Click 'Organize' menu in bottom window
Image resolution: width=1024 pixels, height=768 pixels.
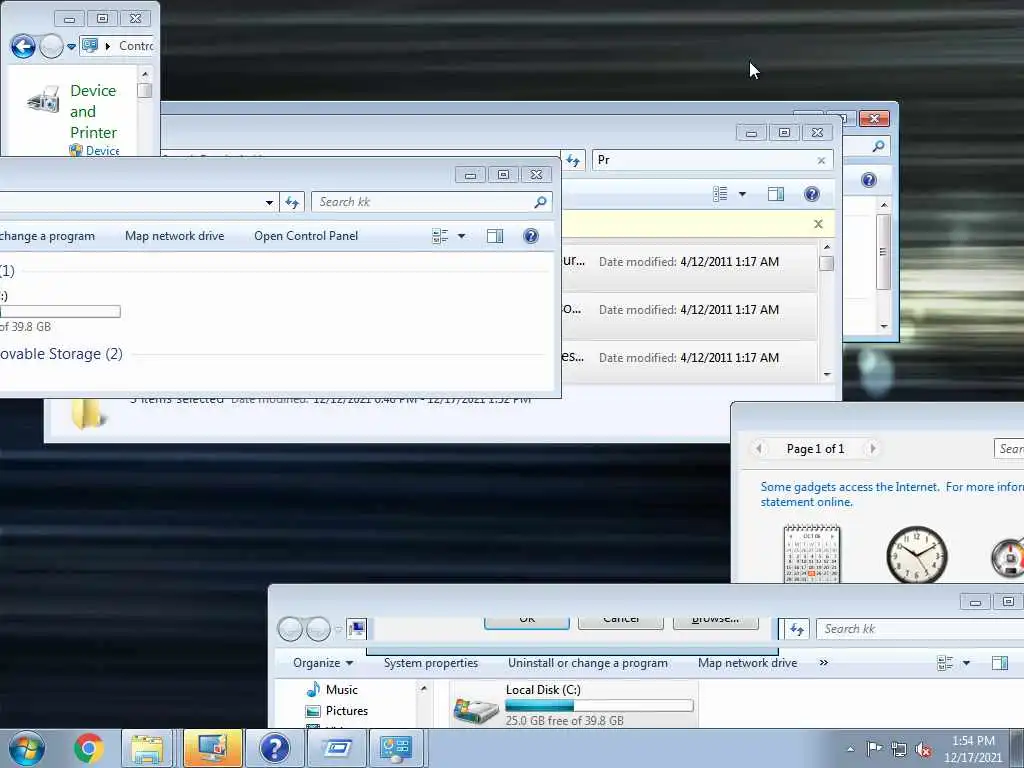point(323,663)
